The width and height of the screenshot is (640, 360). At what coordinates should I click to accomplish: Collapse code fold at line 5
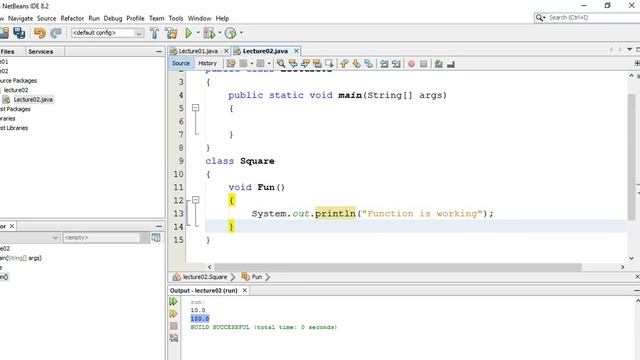[196, 108]
